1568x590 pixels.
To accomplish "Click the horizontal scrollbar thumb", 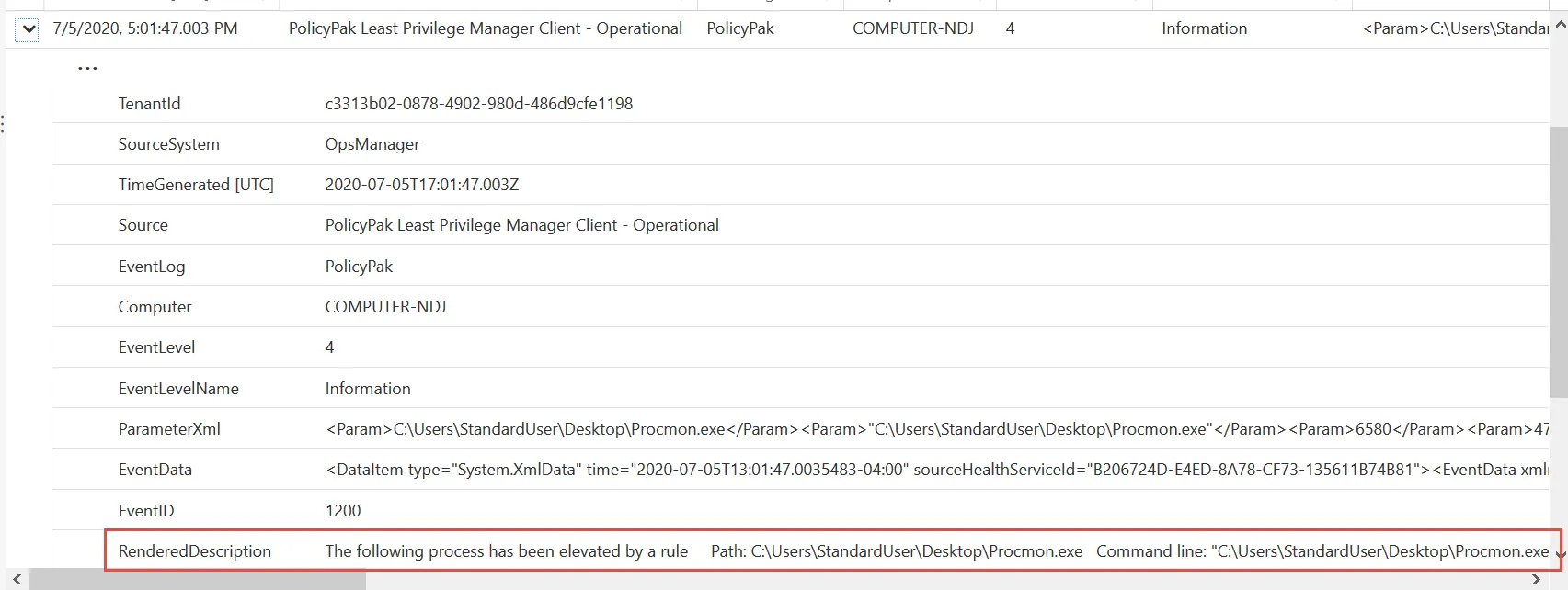I will [x=197, y=580].
